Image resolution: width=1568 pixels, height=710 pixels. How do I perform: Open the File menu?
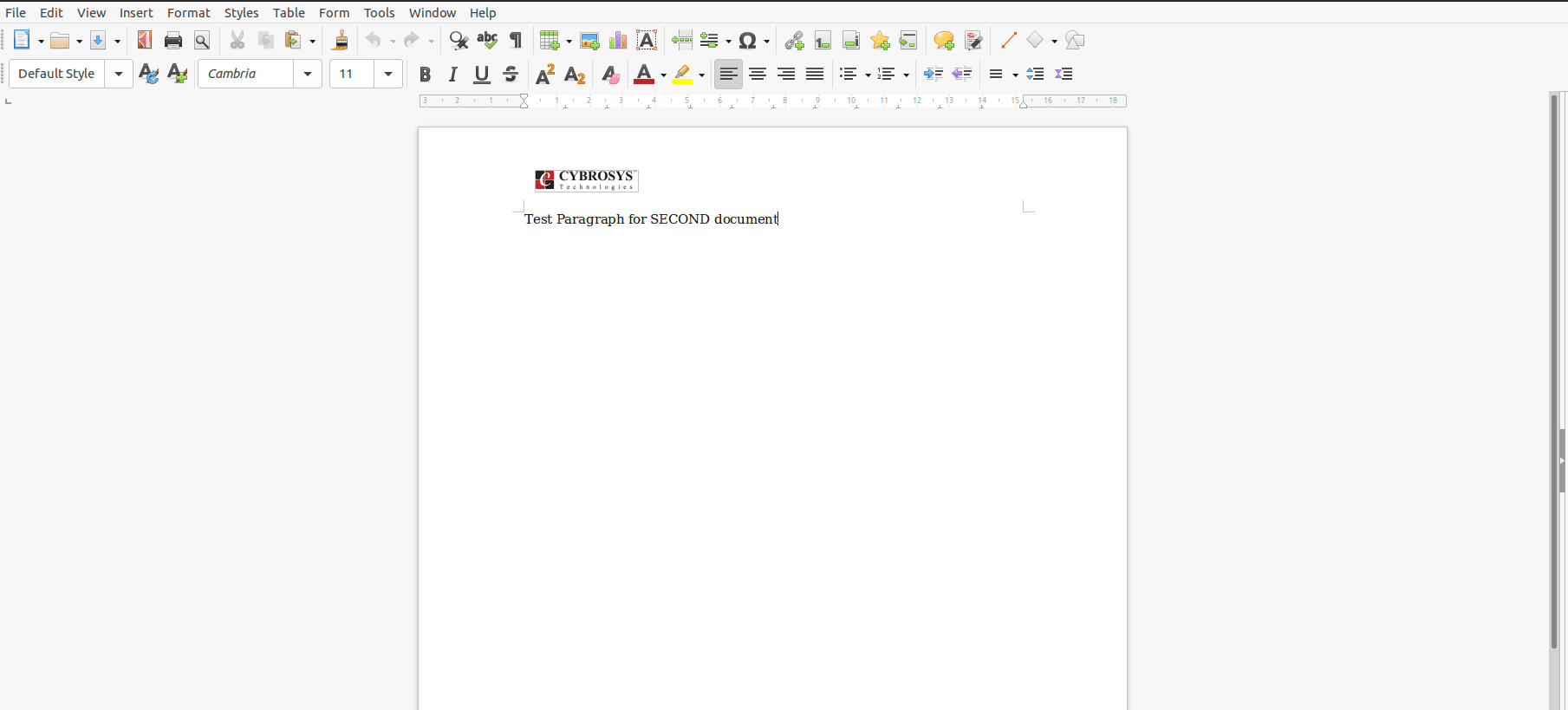click(16, 13)
